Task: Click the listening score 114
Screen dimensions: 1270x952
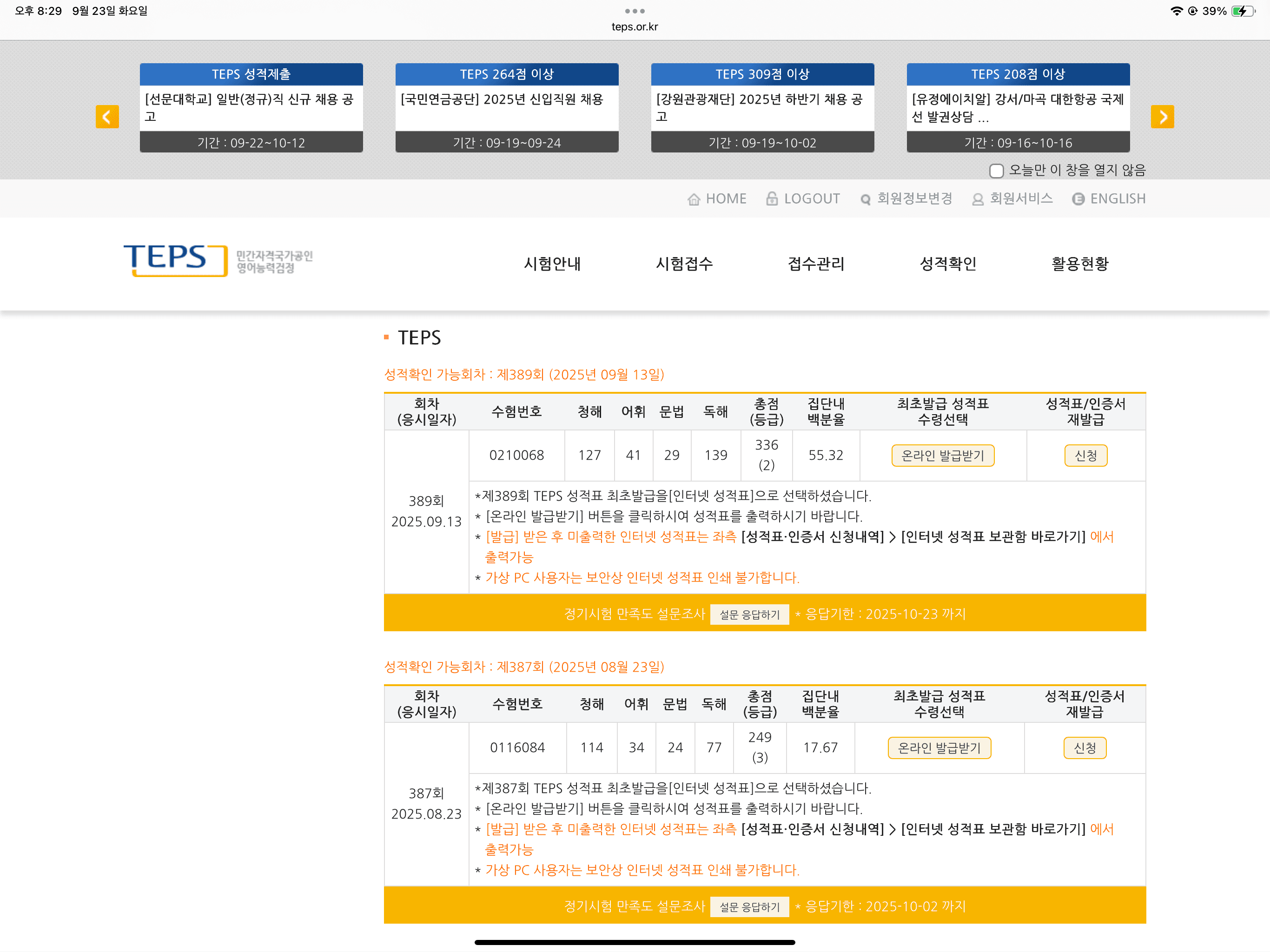Action: pyautogui.click(x=591, y=747)
